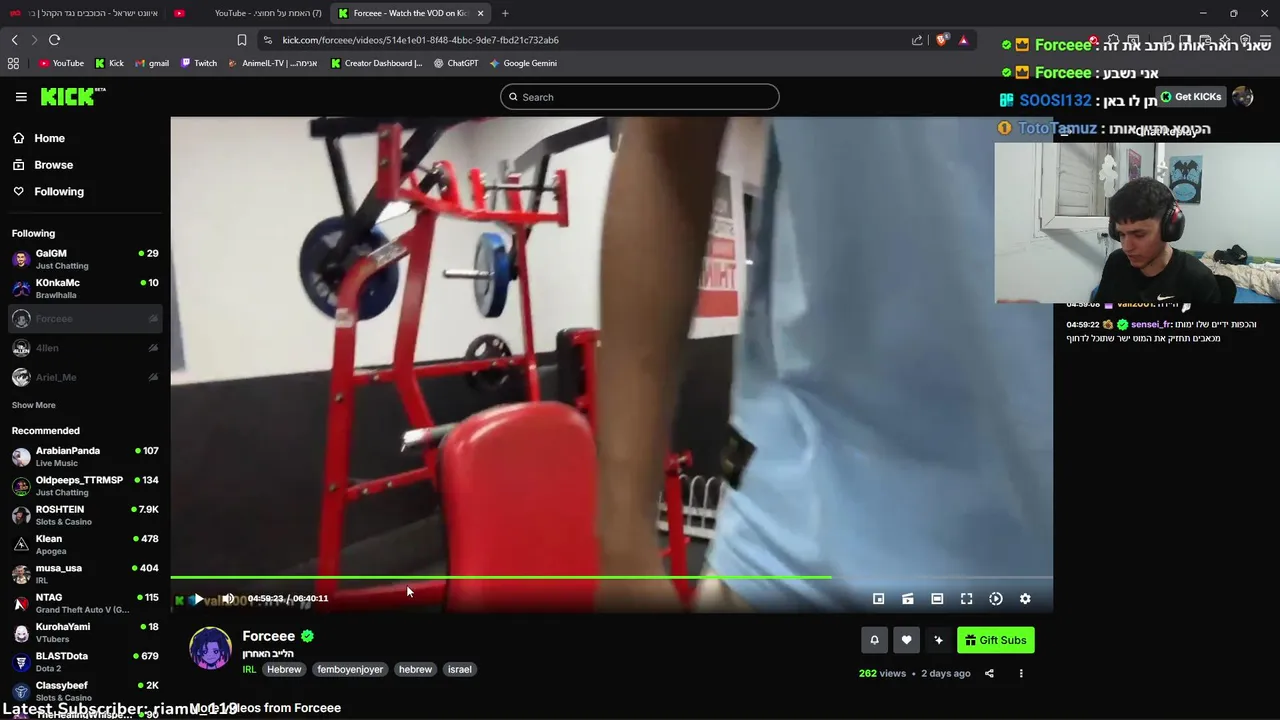This screenshot has height=720, width=1280.
Task: Click the share icon in the address bar
Action: click(917, 40)
